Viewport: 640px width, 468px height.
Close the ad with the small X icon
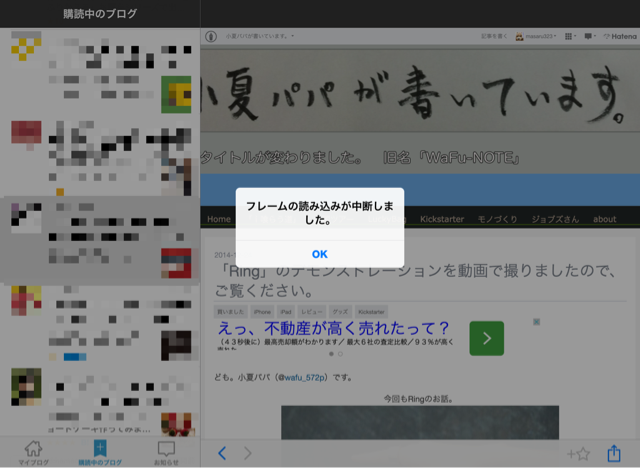[x=536, y=322]
